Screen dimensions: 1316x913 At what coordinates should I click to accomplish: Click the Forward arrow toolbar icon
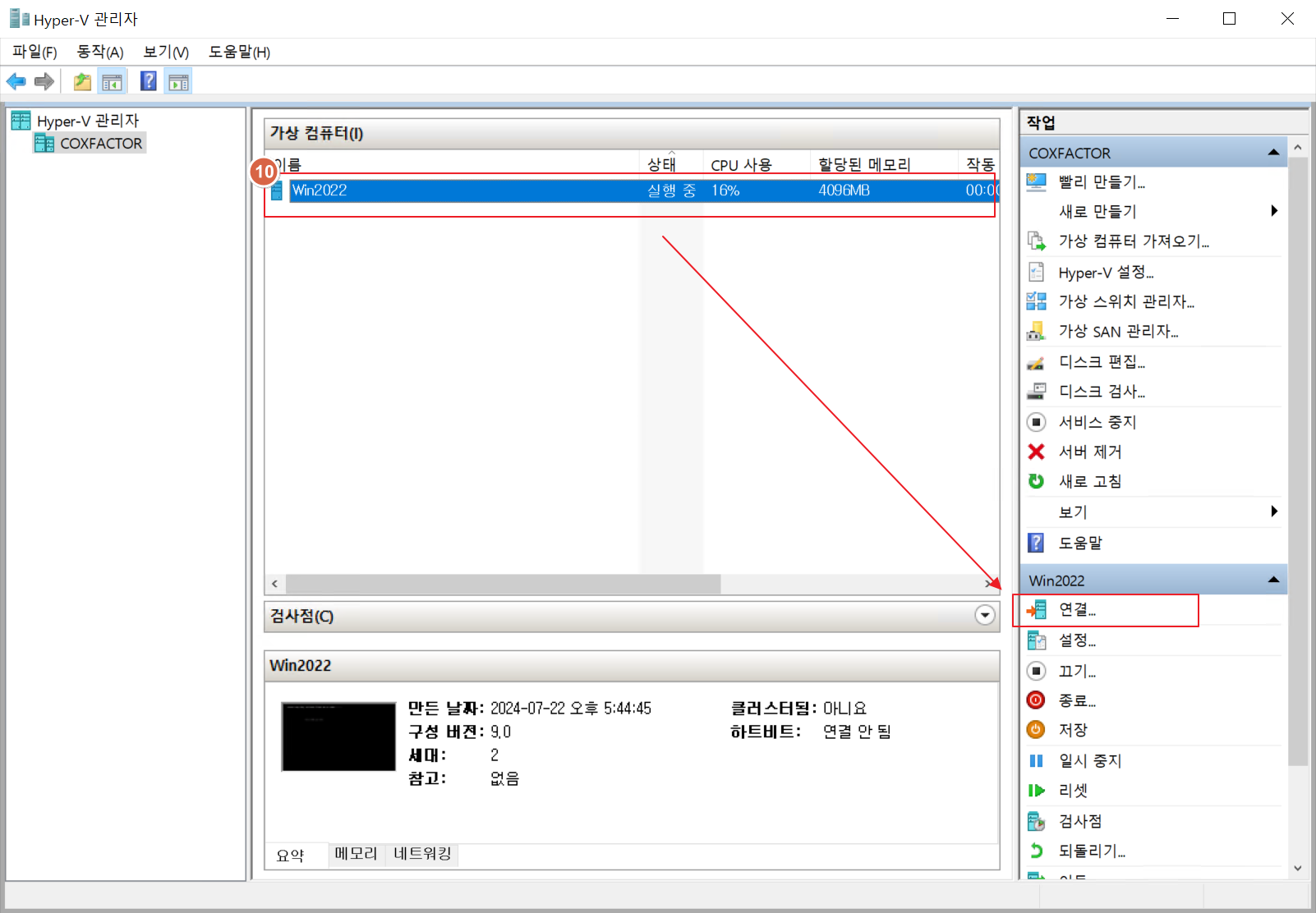pyautogui.click(x=44, y=81)
